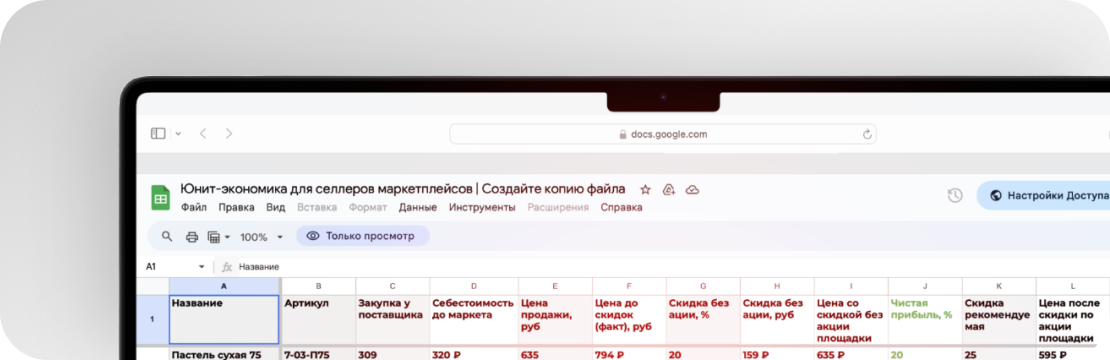Select the Название cell
This screenshot has width=1110, height=360.
tap(224, 320)
